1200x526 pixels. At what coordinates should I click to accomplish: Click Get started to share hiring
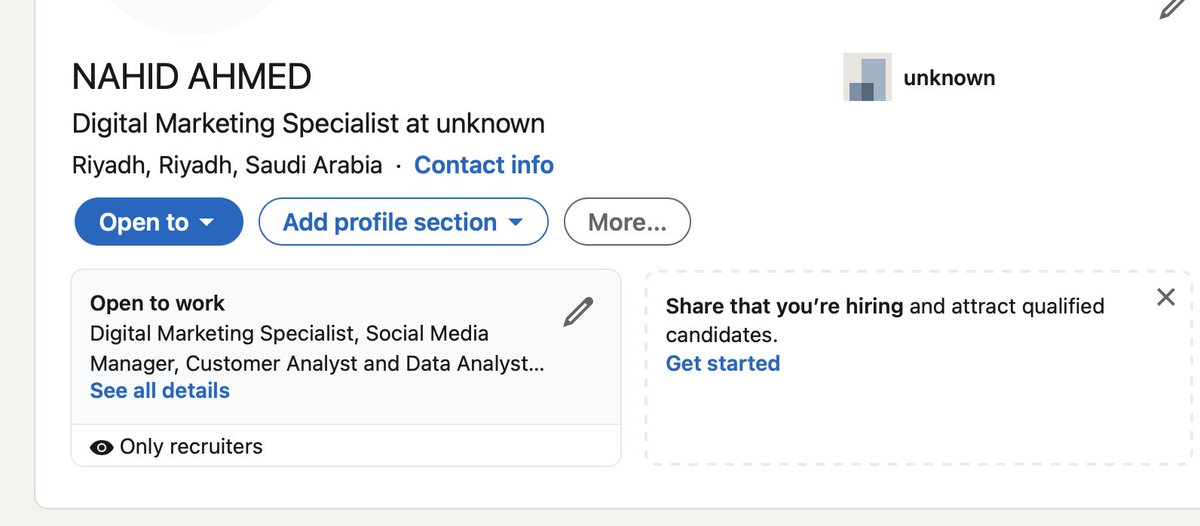click(x=723, y=363)
